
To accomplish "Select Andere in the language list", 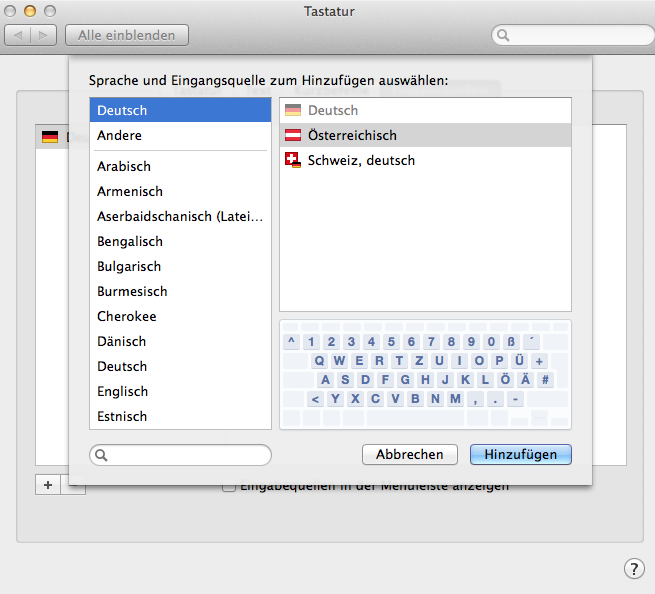I will click(x=180, y=135).
